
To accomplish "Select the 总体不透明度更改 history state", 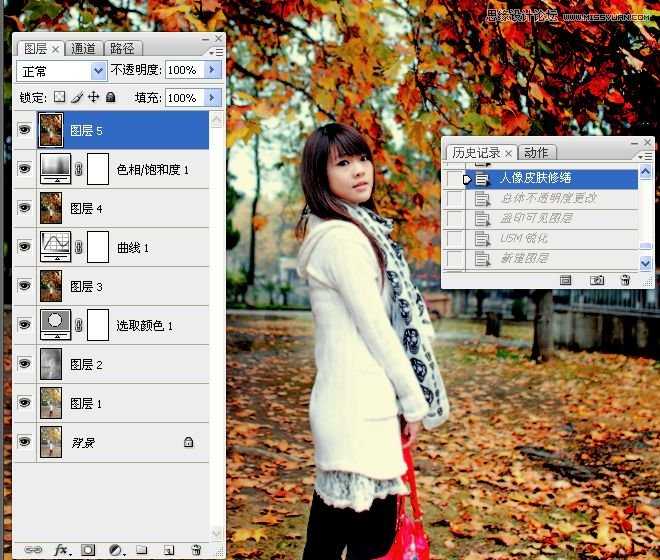I will (x=552, y=198).
